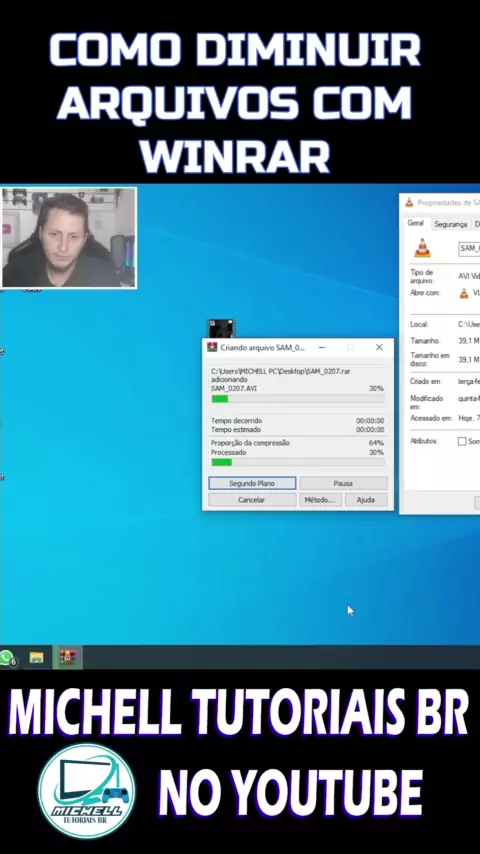Select the video file thumbnail on the desktop

[222, 328]
